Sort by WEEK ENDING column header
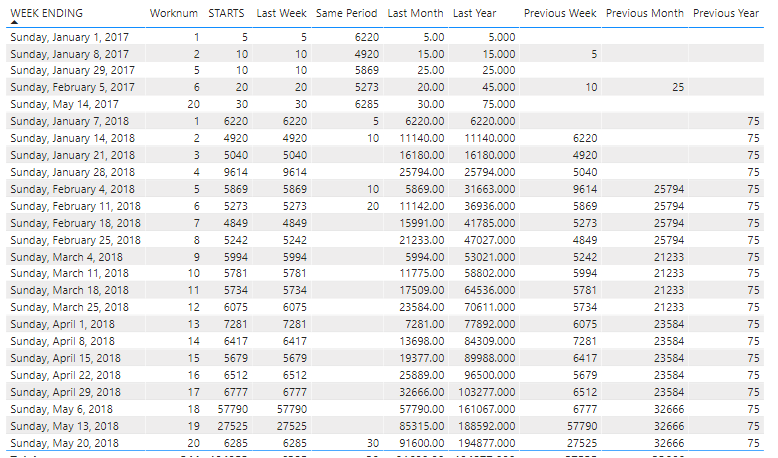The image size is (778, 458). coord(47,13)
